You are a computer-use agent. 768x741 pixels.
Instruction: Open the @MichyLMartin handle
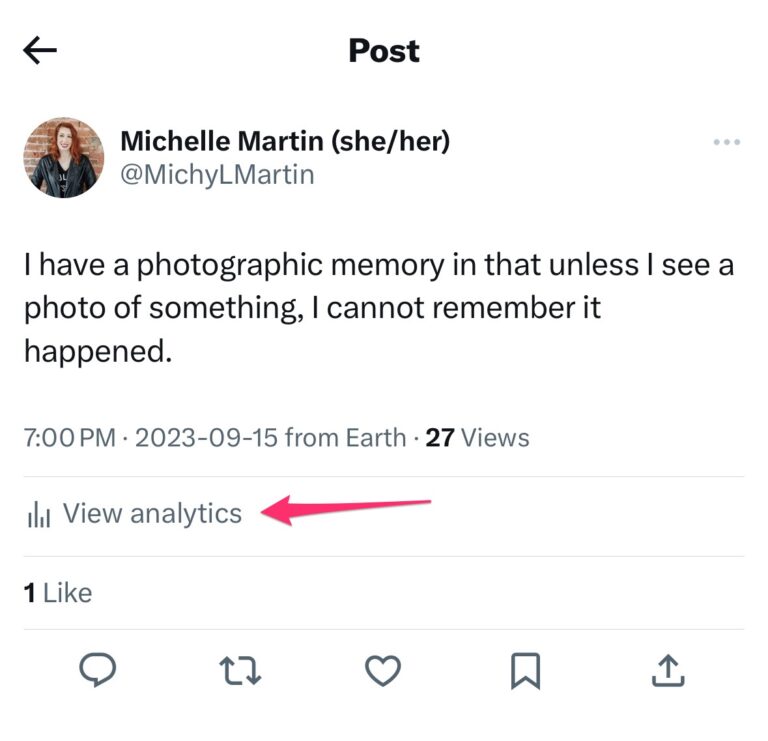click(217, 175)
